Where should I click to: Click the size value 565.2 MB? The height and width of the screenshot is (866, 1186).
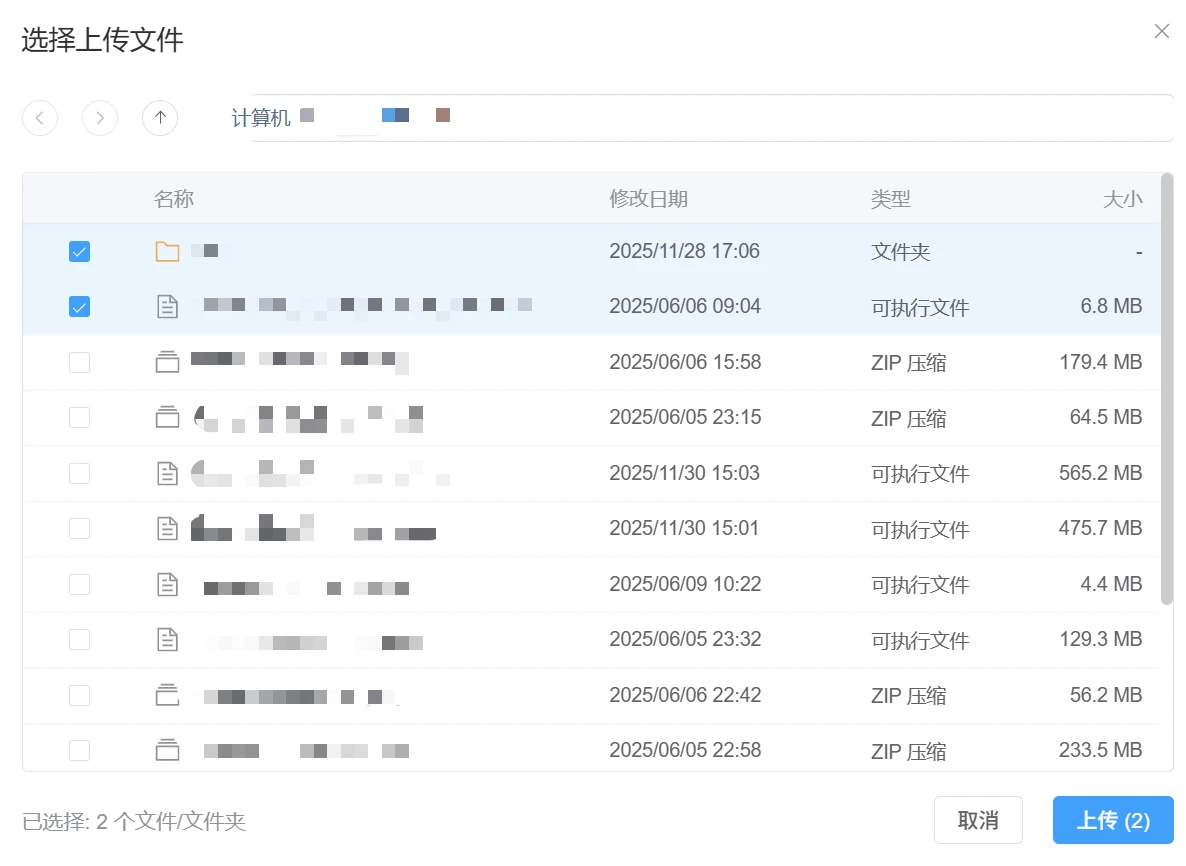click(1101, 473)
